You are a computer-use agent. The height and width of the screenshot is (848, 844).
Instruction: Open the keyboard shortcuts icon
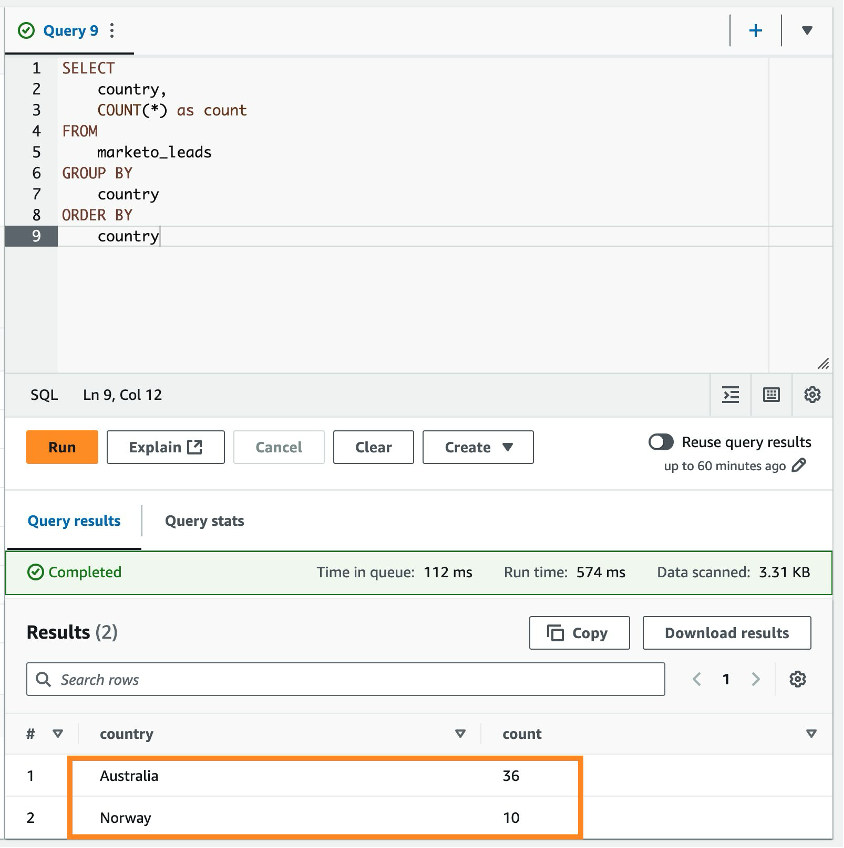(770, 394)
